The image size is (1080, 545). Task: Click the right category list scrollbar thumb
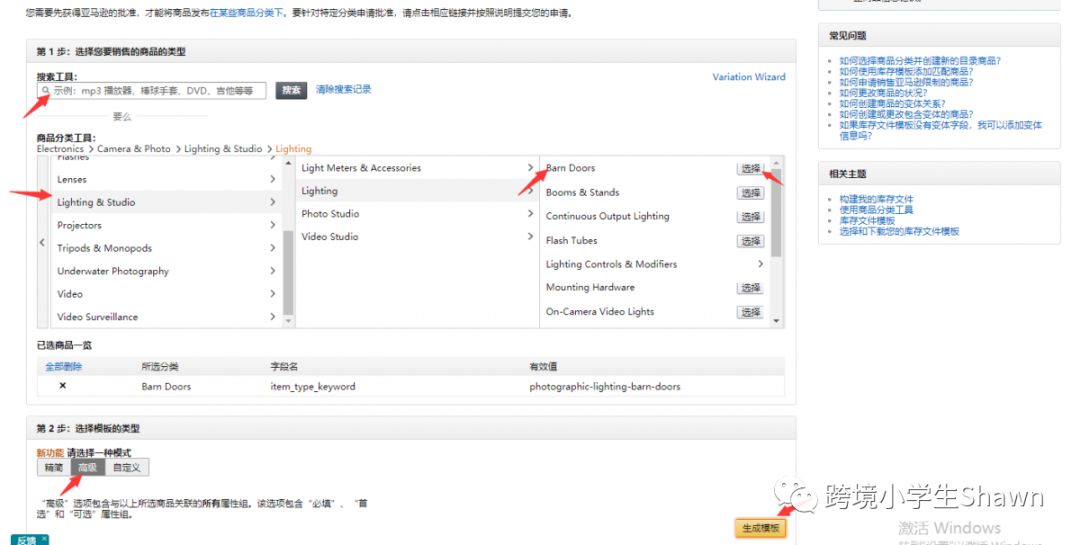tap(776, 213)
